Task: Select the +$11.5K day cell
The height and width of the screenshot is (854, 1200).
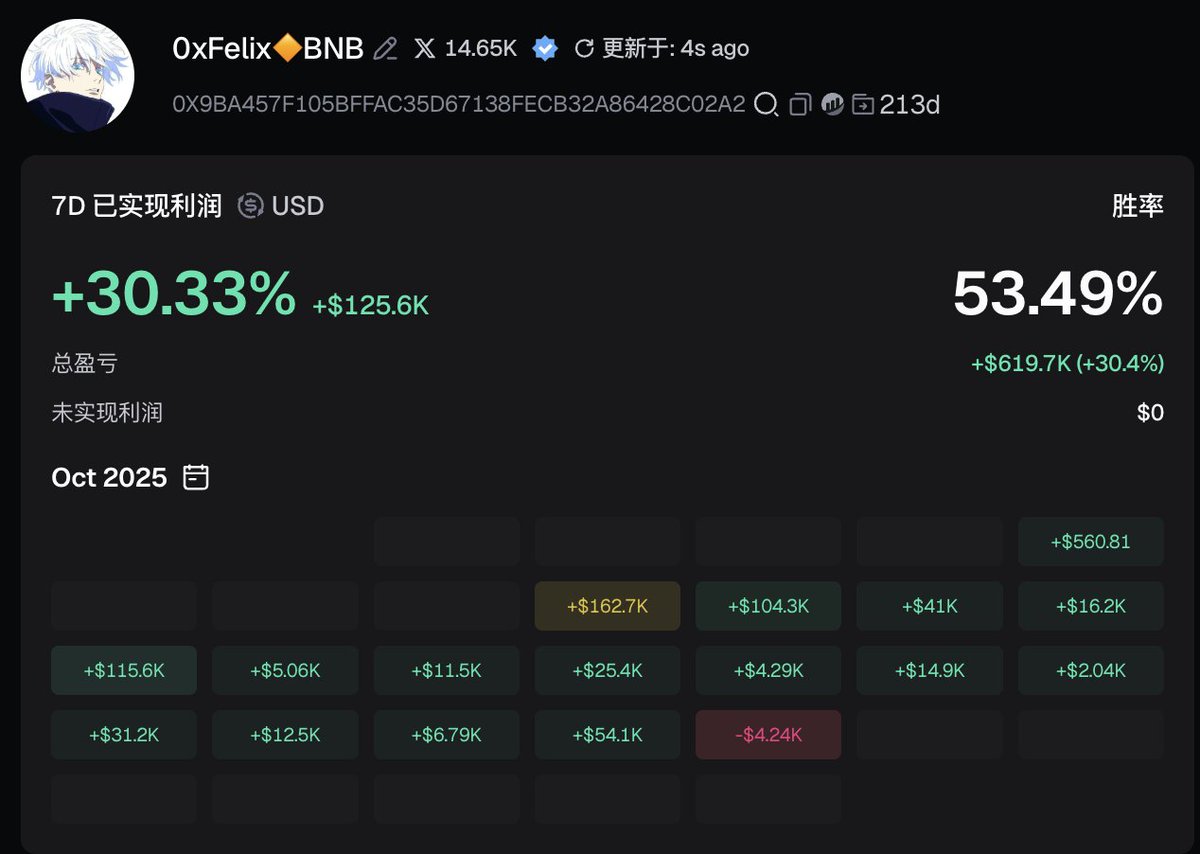Action: (447, 670)
